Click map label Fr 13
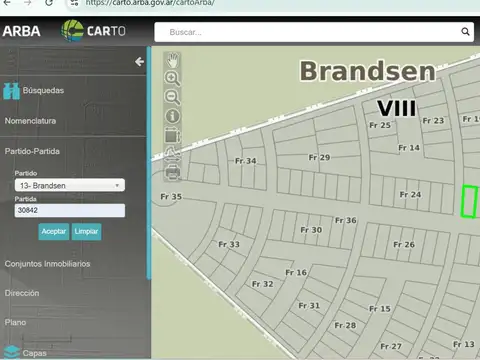 (x=464, y=344)
